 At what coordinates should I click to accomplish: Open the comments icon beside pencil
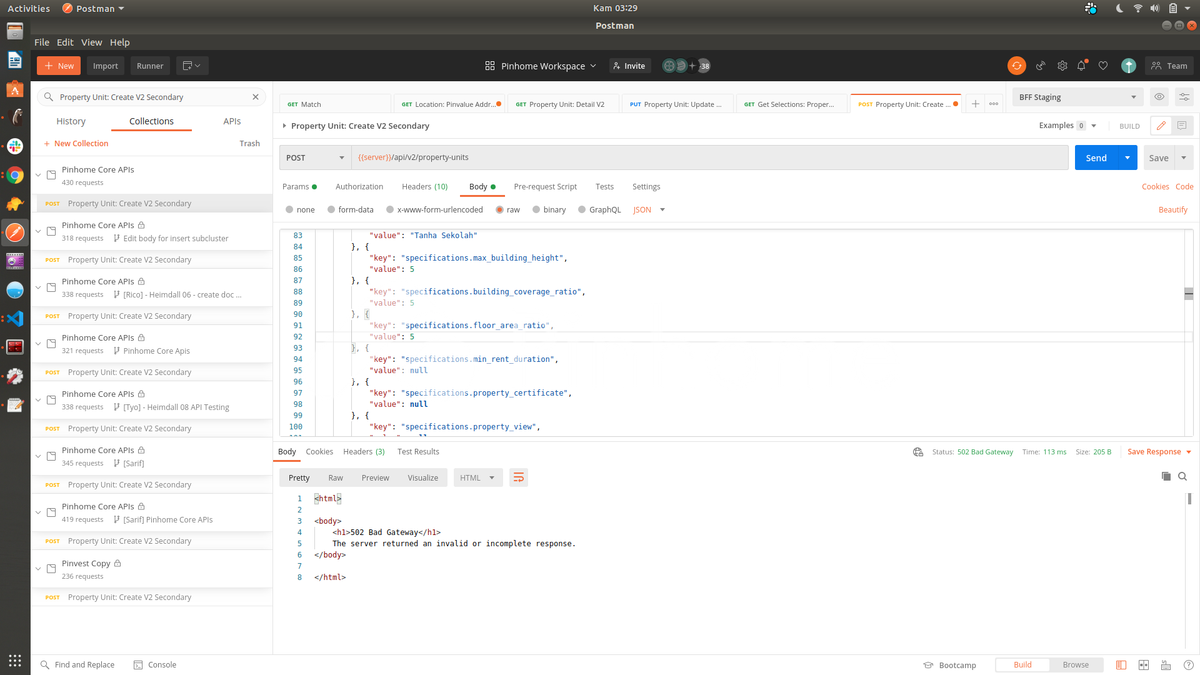pos(1182,126)
